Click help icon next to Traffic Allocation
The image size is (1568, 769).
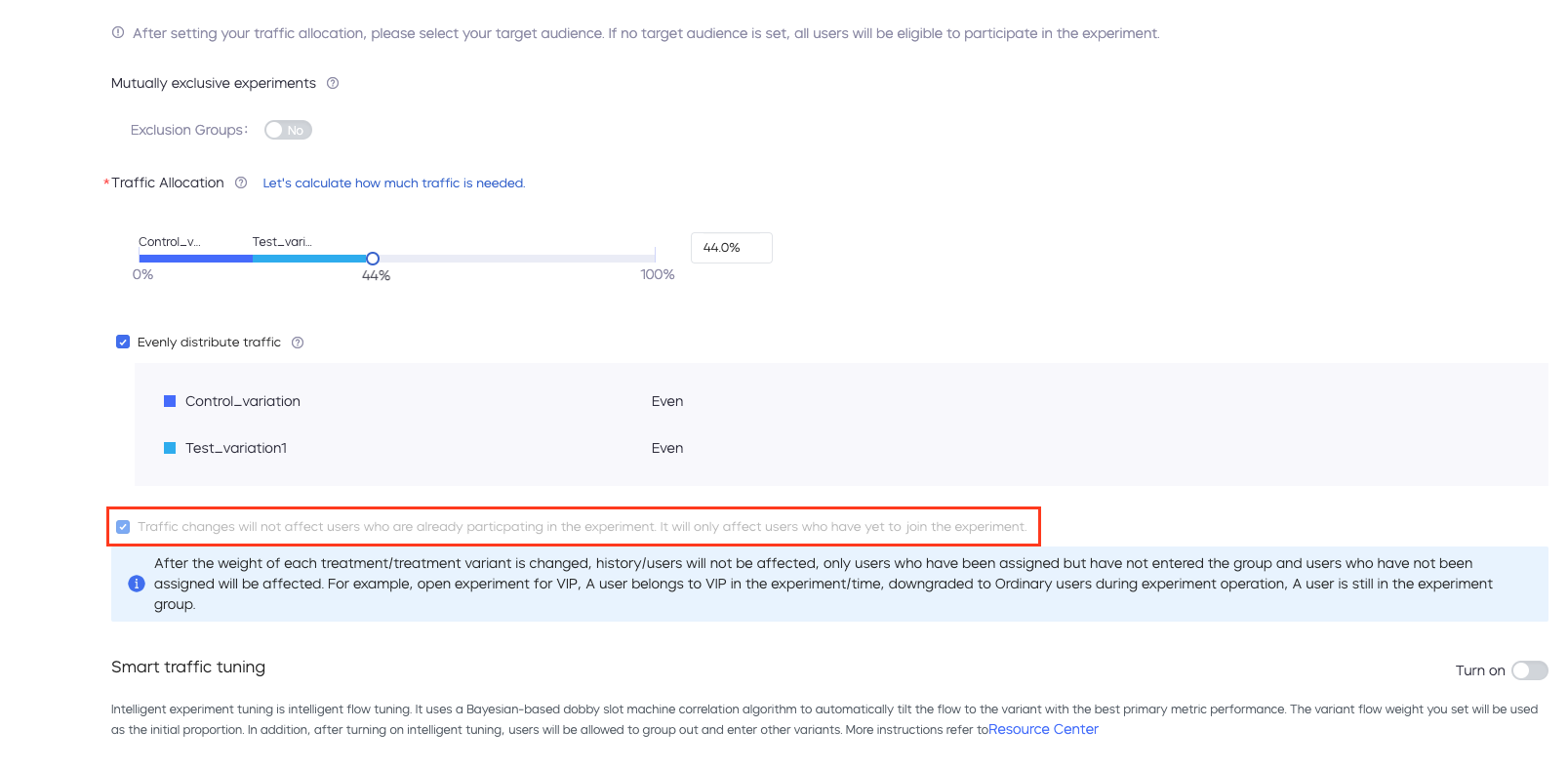(241, 182)
